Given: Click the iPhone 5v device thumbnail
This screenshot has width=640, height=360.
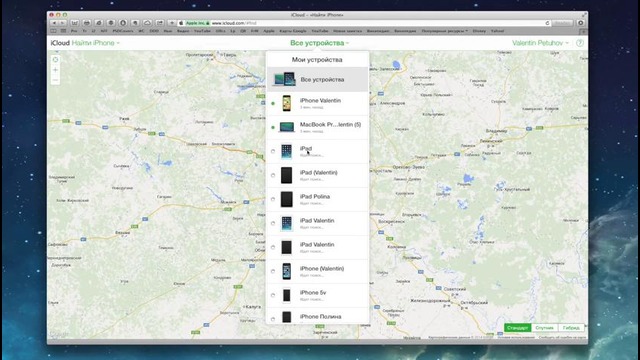Looking at the screenshot, I should 287,295.
